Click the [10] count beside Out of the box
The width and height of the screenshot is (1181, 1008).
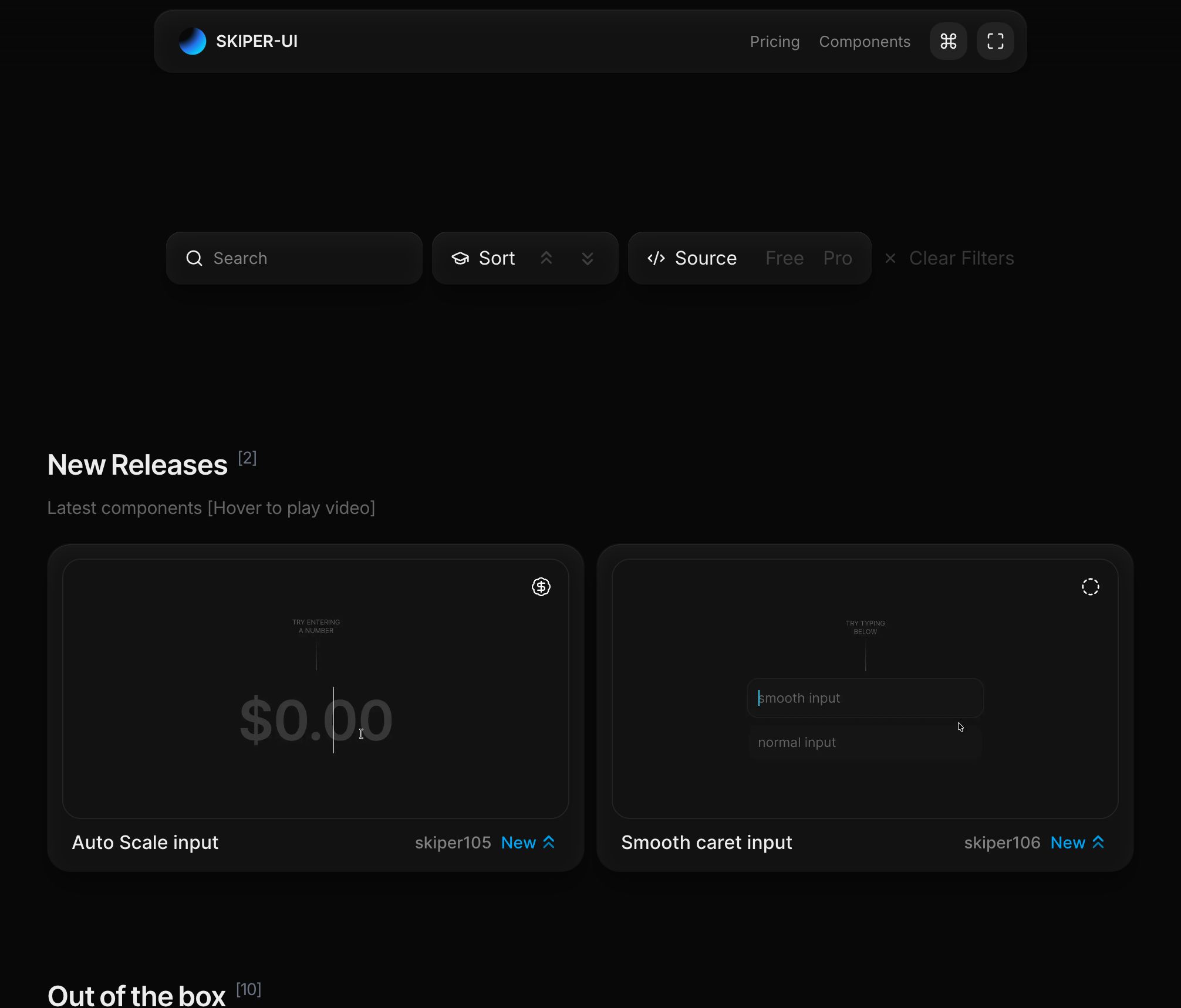click(x=248, y=989)
